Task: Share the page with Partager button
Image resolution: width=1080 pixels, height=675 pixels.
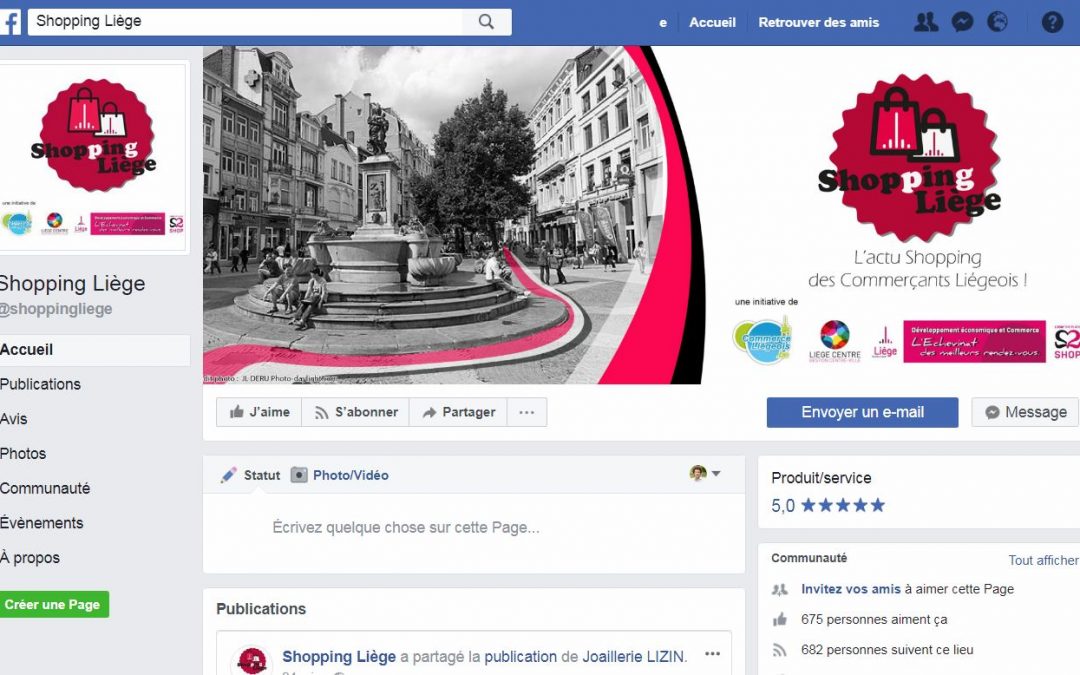Action: coord(458,412)
